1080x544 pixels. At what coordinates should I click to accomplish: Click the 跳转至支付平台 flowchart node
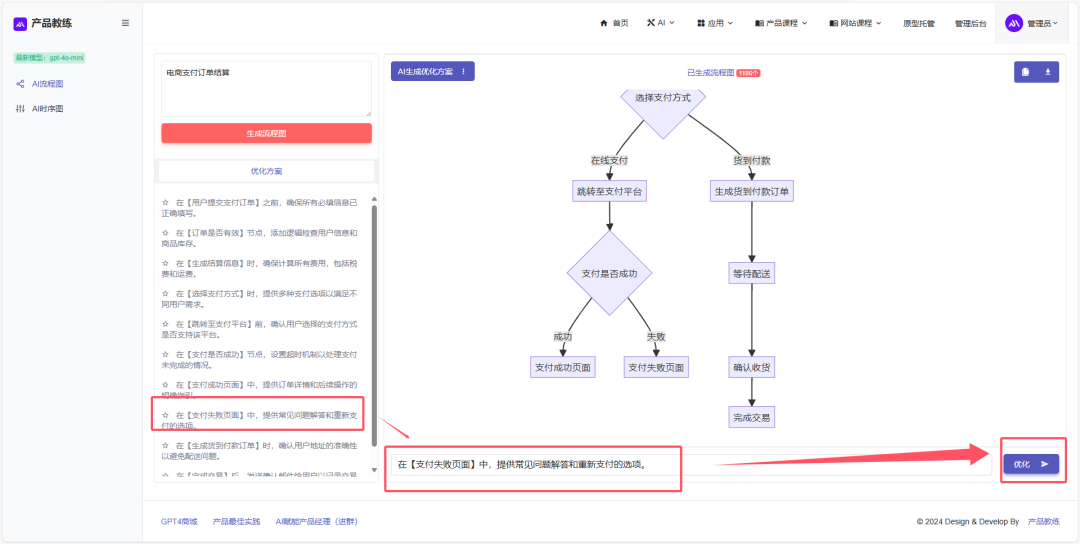pos(610,191)
